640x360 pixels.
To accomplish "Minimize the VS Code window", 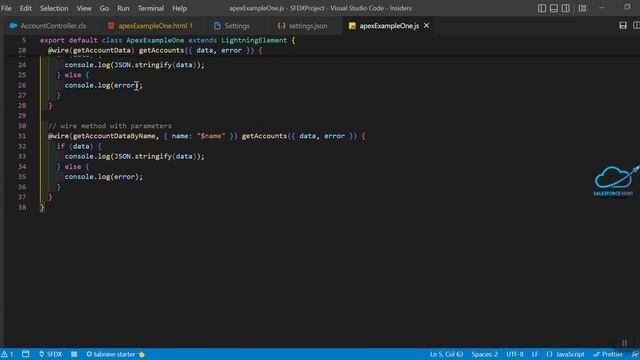I will (x=602, y=8).
